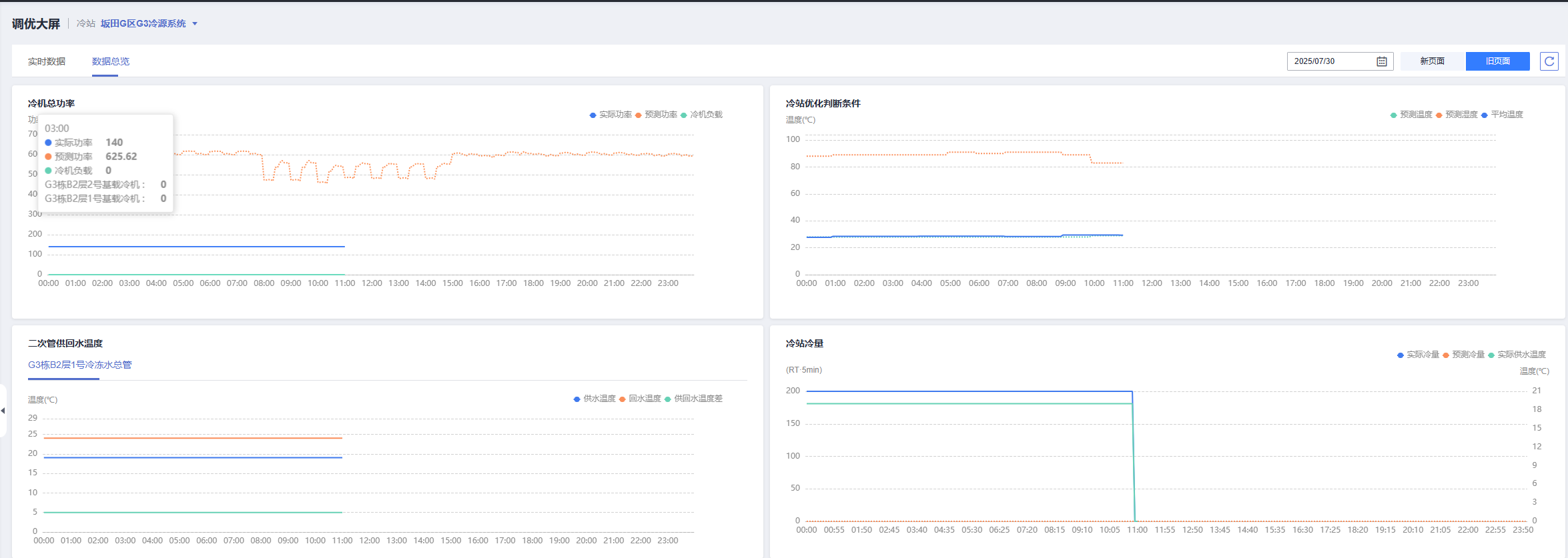
Task: Toggle 预测湿度 legend series
Action: (1457, 115)
